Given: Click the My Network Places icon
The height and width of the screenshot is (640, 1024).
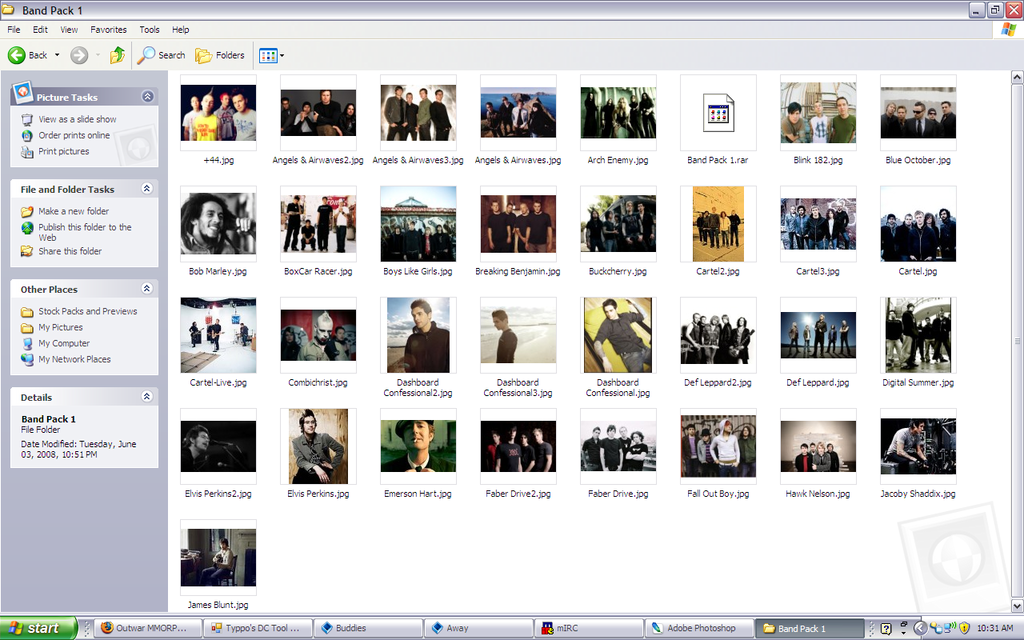Looking at the screenshot, I should pyautogui.click(x=27, y=359).
